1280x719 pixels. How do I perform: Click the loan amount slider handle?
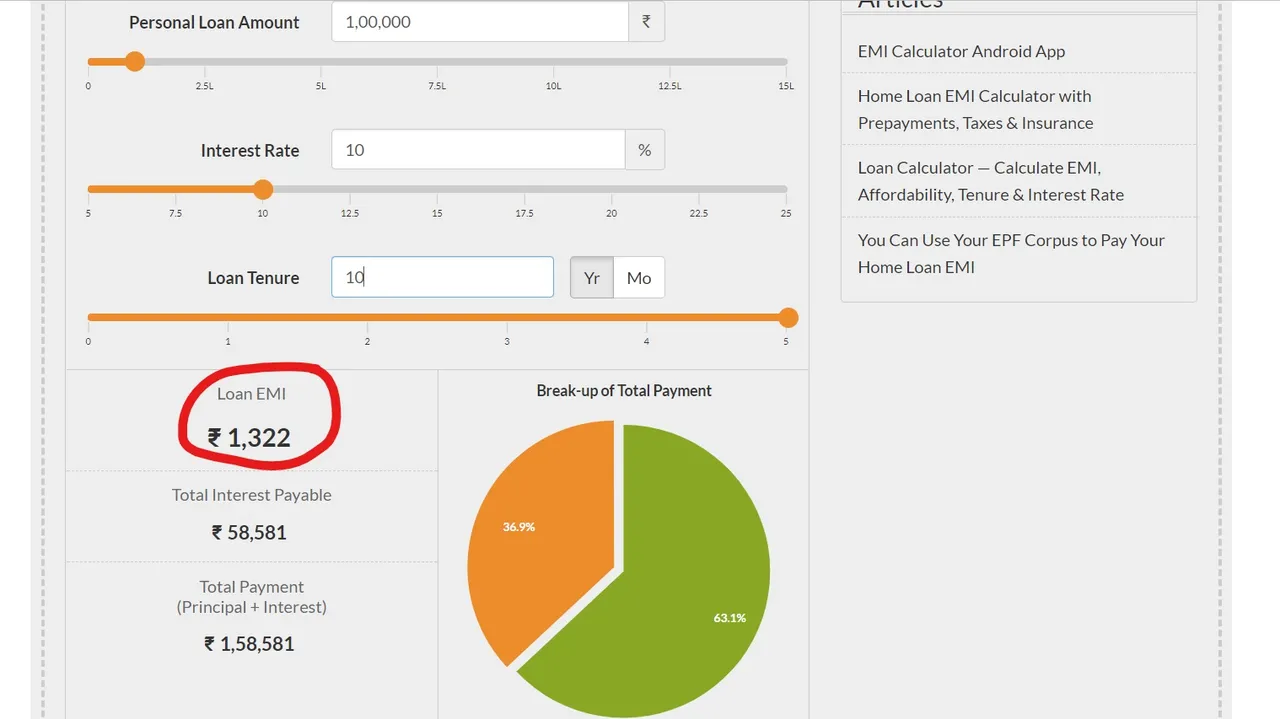tap(135, 62)
